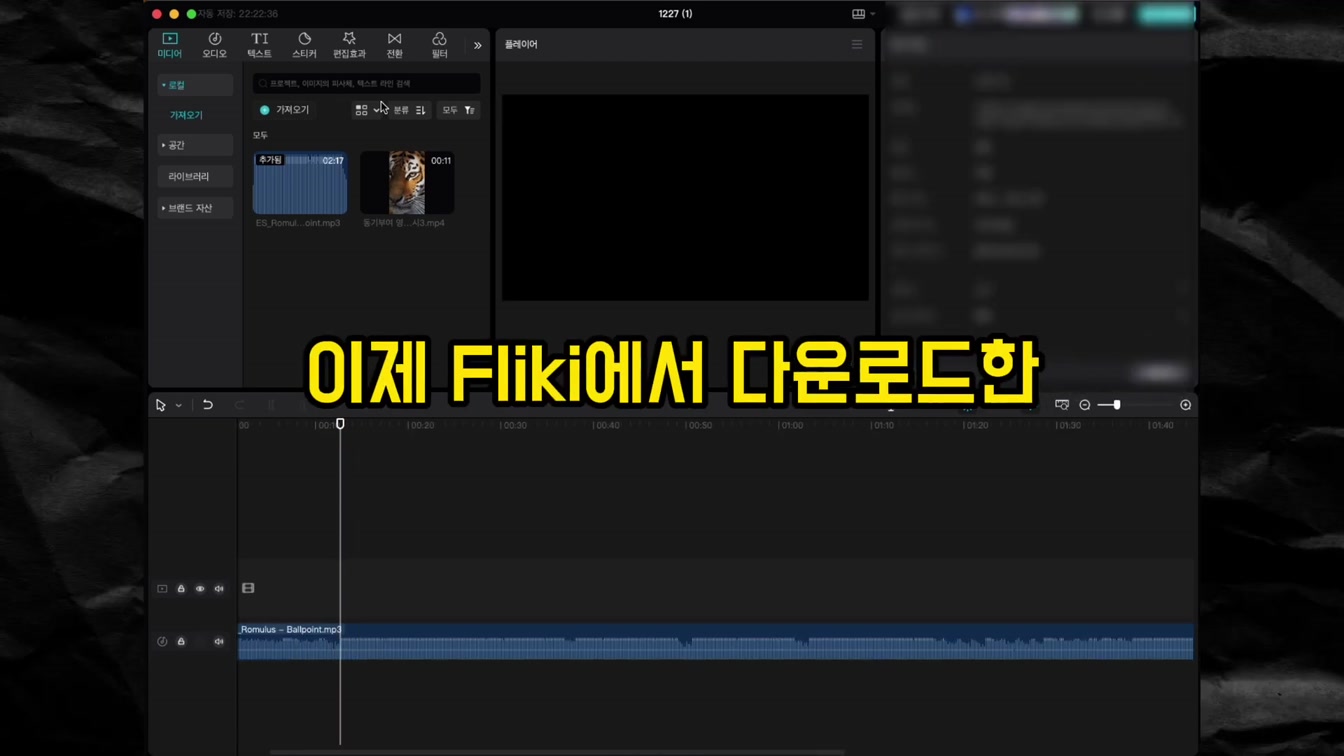Screen dimensions: 1344x756
Task: Open the 텍스트 text tab
Action: tap(259, 45)
